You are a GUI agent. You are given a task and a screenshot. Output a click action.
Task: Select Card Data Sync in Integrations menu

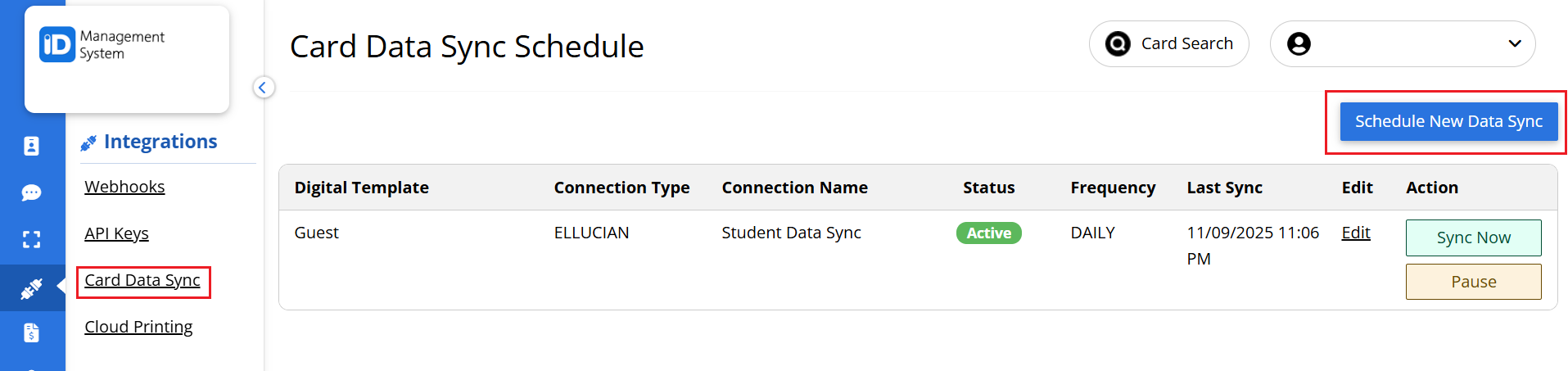(x=142, y=280)
